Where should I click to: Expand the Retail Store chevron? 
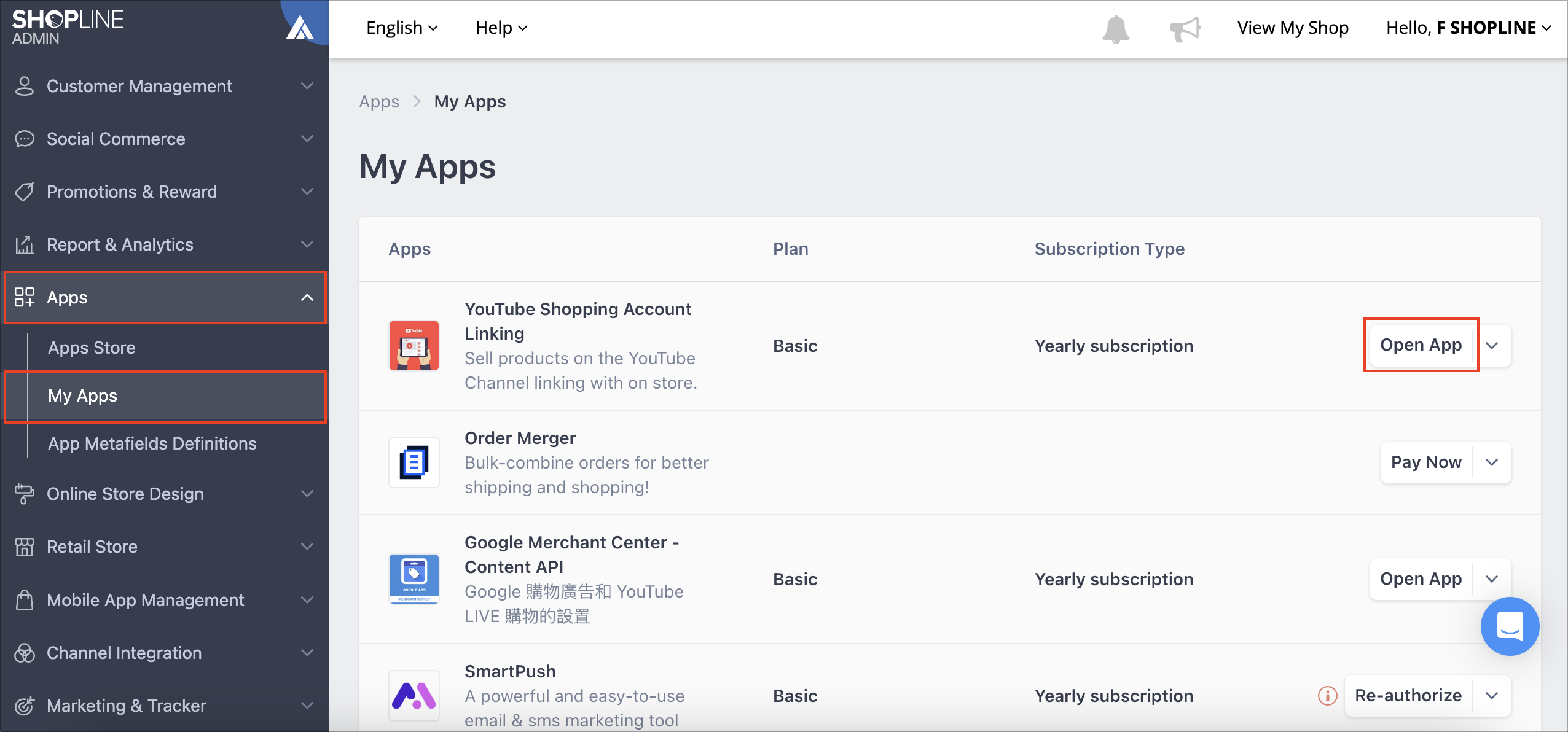[x=307, y=547]
